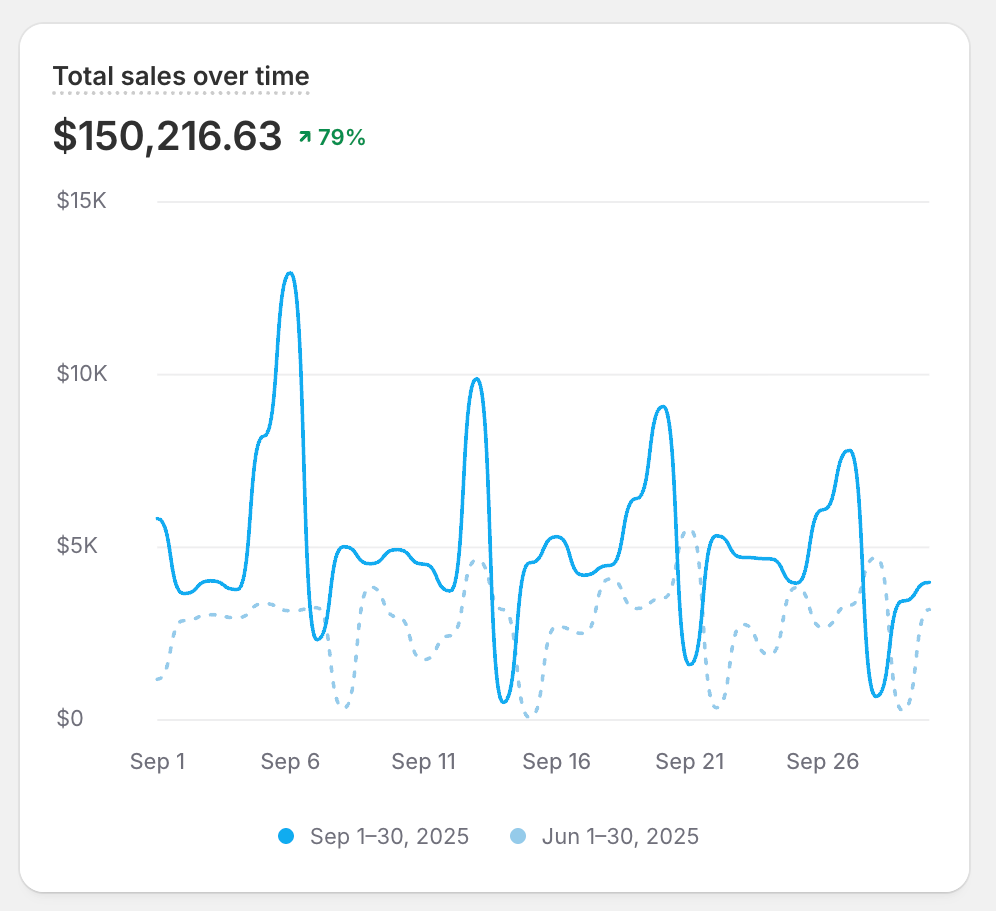Screen dimensions: 996x911
Task: Open the Total sales over time report title
Action: [181, 76]
